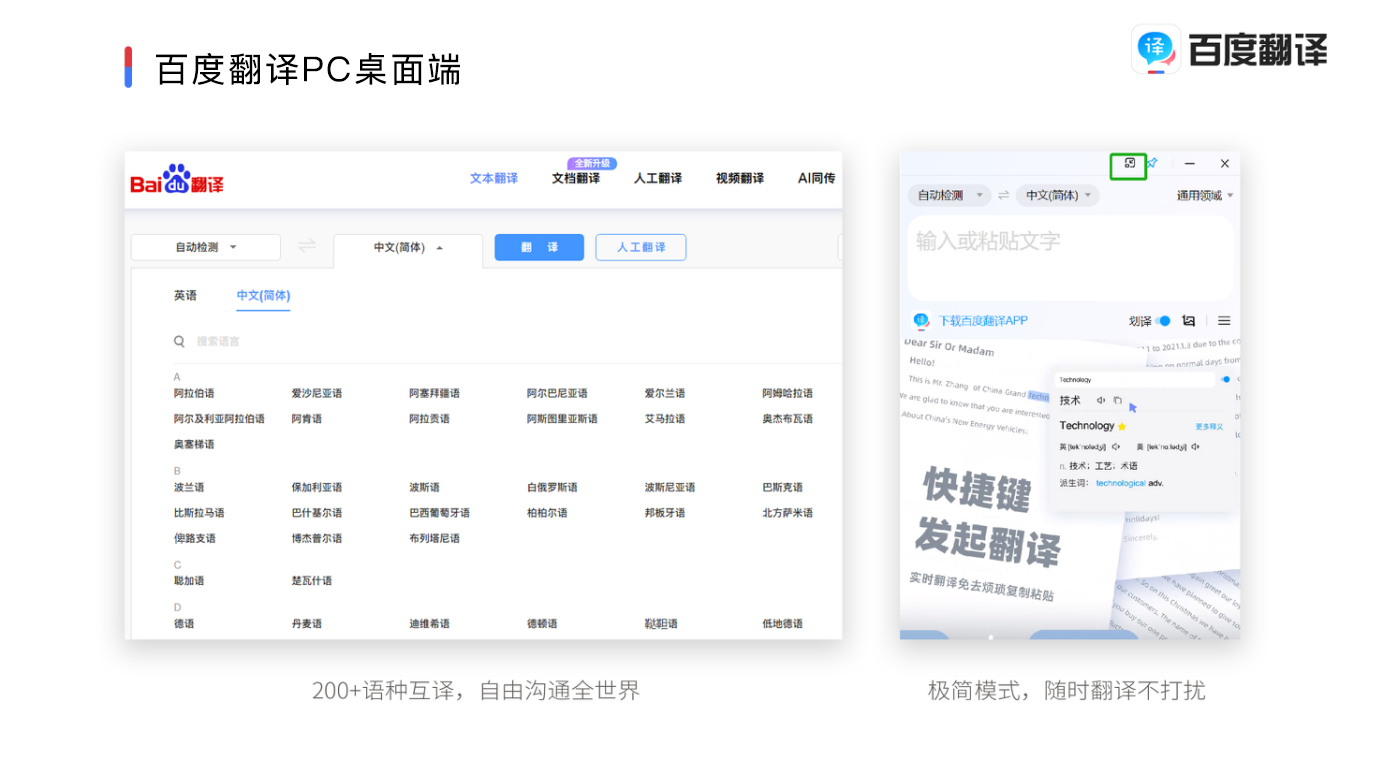1383x775 pixels.
Task: Switch to 文本翻译 tab
Action: (x=494, y=178)
